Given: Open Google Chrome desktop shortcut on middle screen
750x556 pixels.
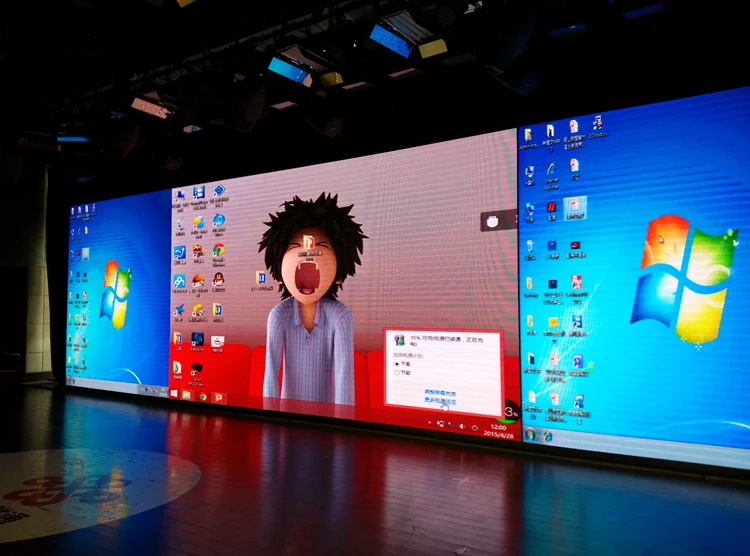Looking at the screenshot, I should pyautogui.click(x=219, y=250).
